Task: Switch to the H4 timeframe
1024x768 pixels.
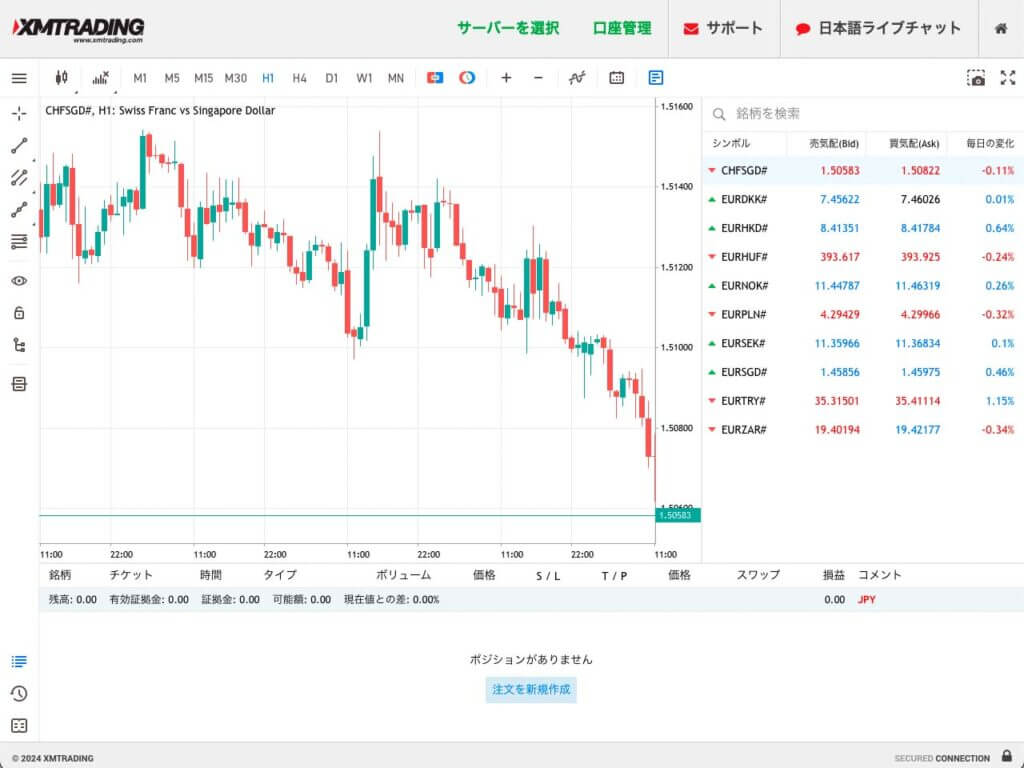Action: tap(299, 78)
